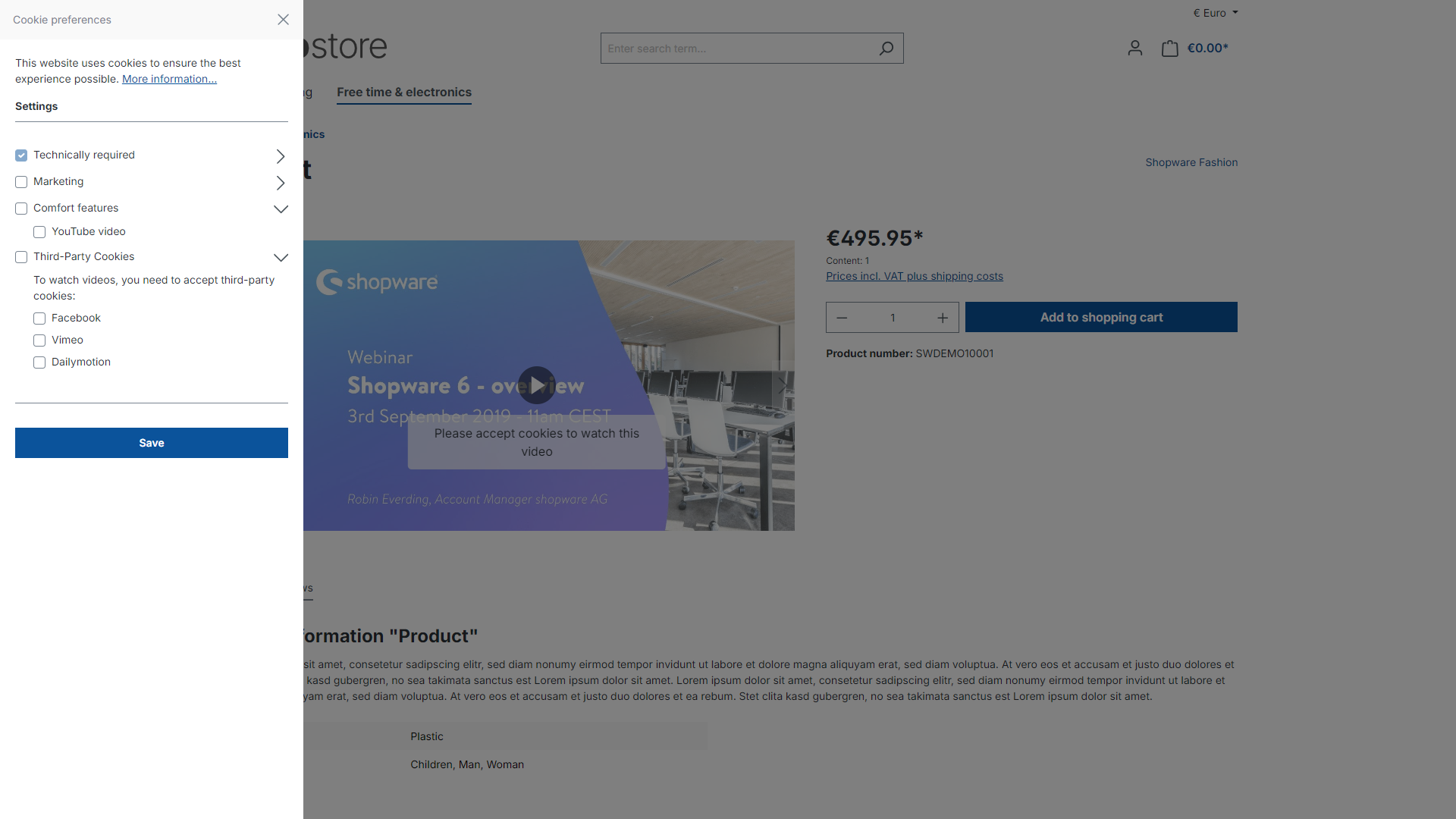This screenshot has height=819, width=1456.
Task: Toggle the Technically required checkbox
Action: click(21, 155)
